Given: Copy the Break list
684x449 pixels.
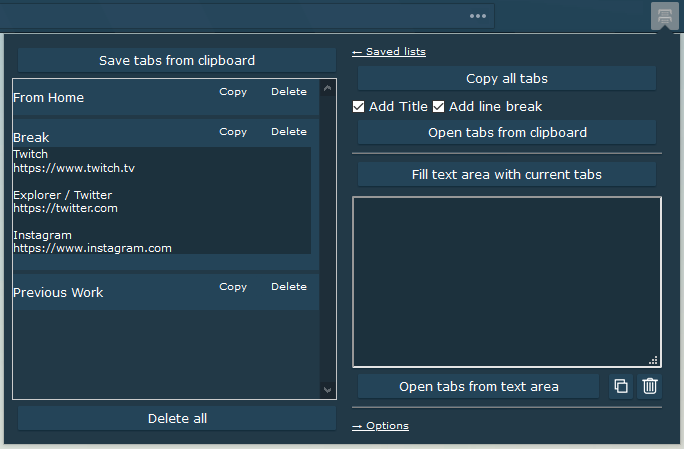Looking at the screenshot, I should [233, 132].
